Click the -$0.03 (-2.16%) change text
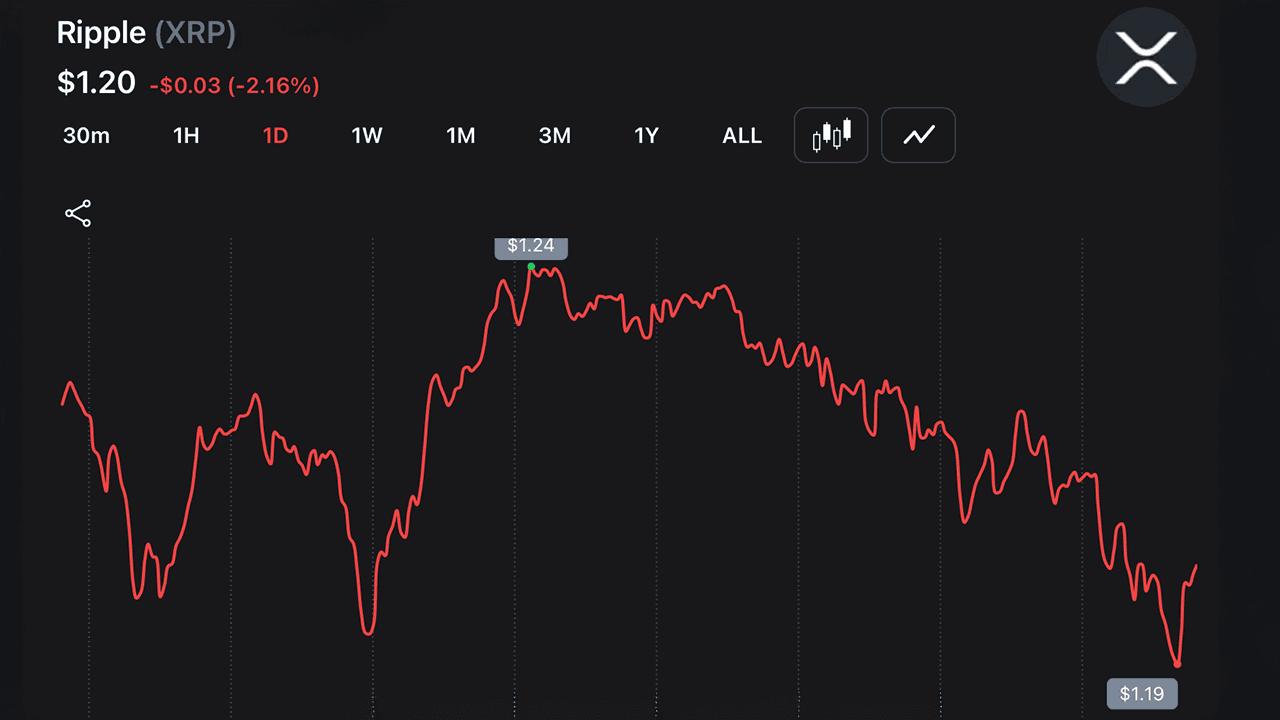The image size is (1280, 720). (234, 86)
